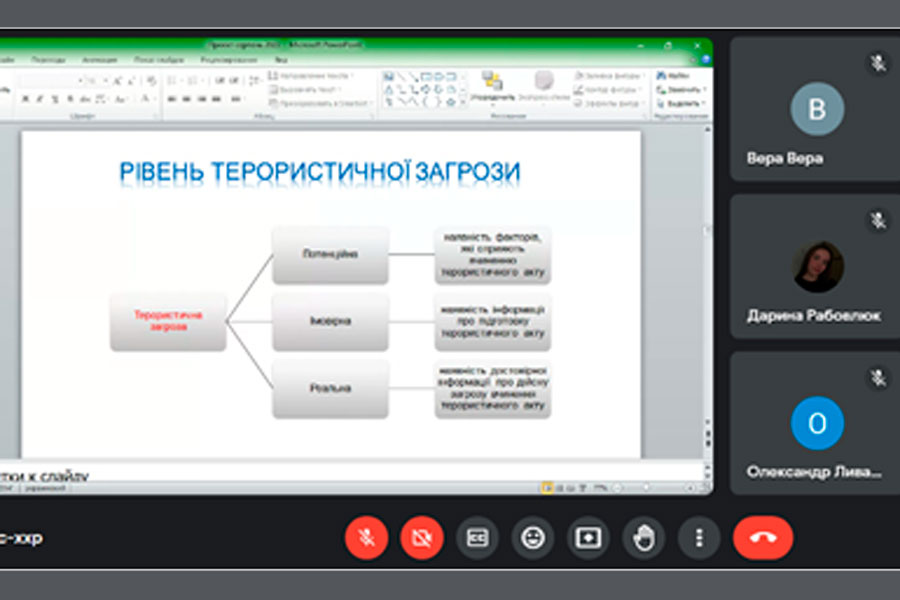Select the text box shape in the shapes gallery
The width and height of the screenshot is (900, 600).
(389, 76)
